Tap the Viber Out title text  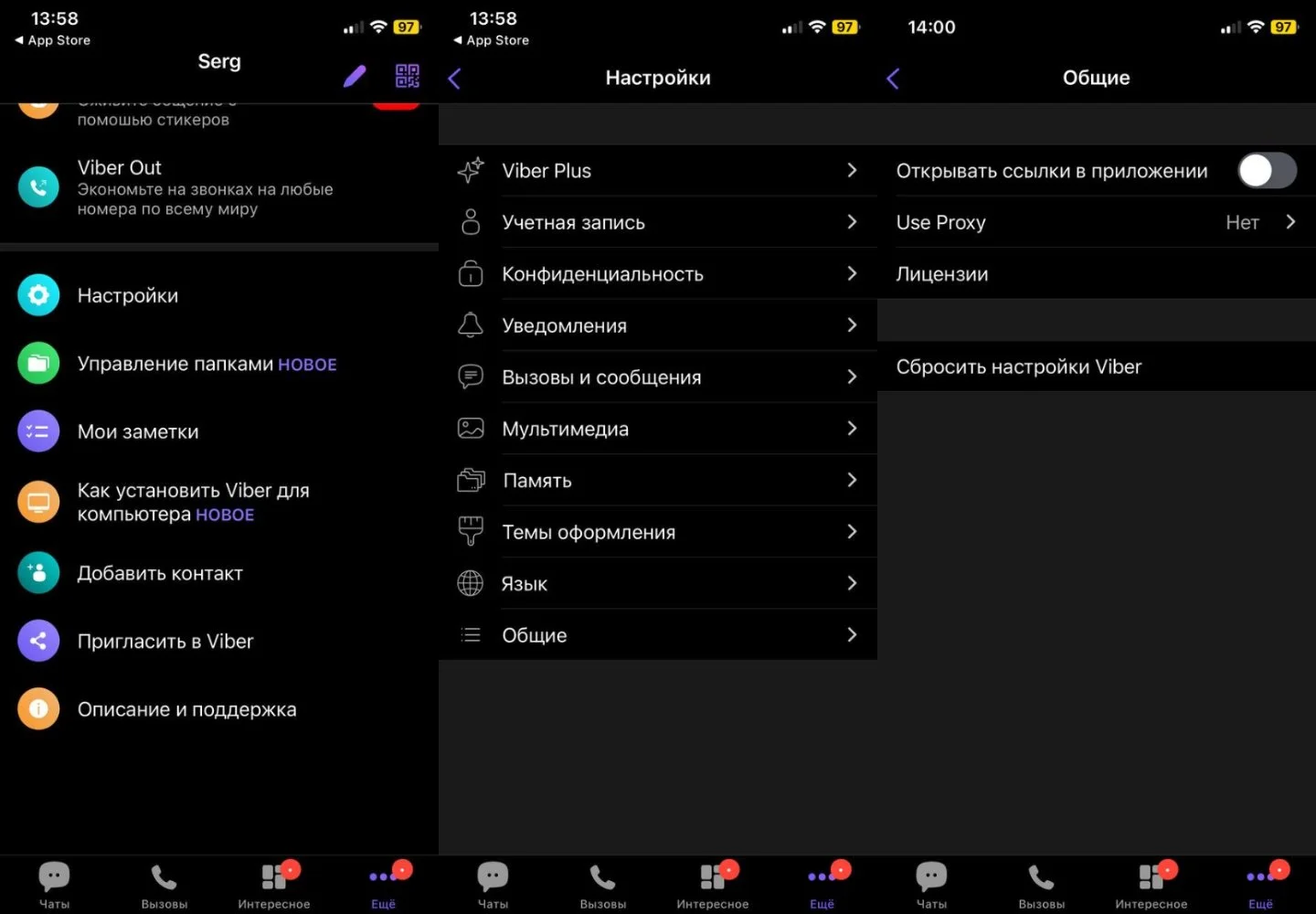(x=119, y=167)
